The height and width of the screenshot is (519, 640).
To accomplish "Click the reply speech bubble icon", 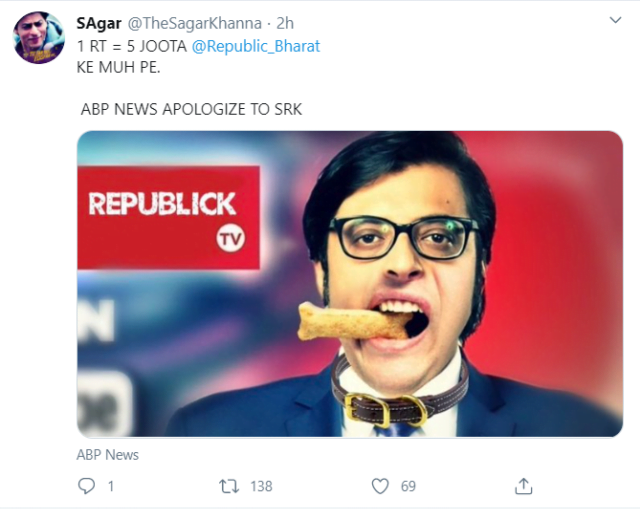I will (85, 486).
